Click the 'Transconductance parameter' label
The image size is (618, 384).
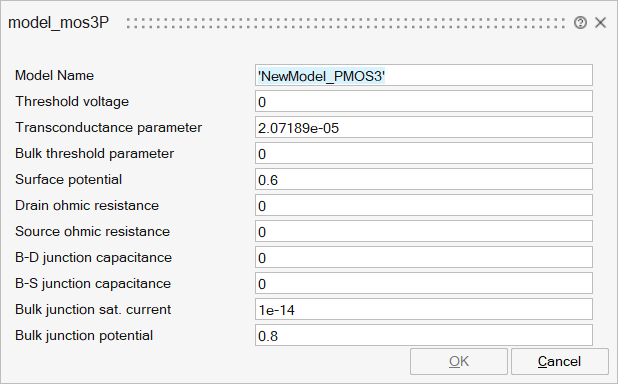(108, 128)
